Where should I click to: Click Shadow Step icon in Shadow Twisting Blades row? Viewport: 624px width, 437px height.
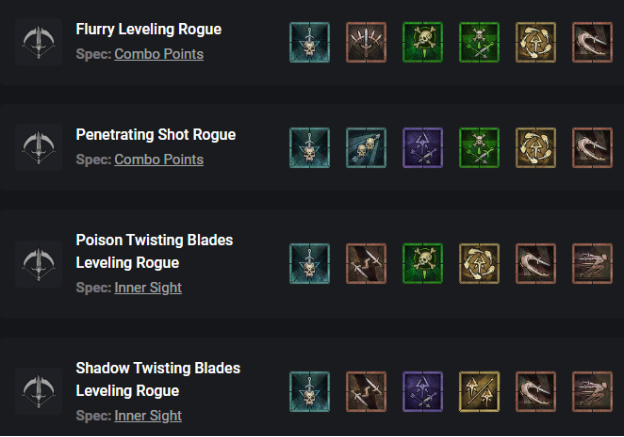pyautogui.click(x=535, y=392)
